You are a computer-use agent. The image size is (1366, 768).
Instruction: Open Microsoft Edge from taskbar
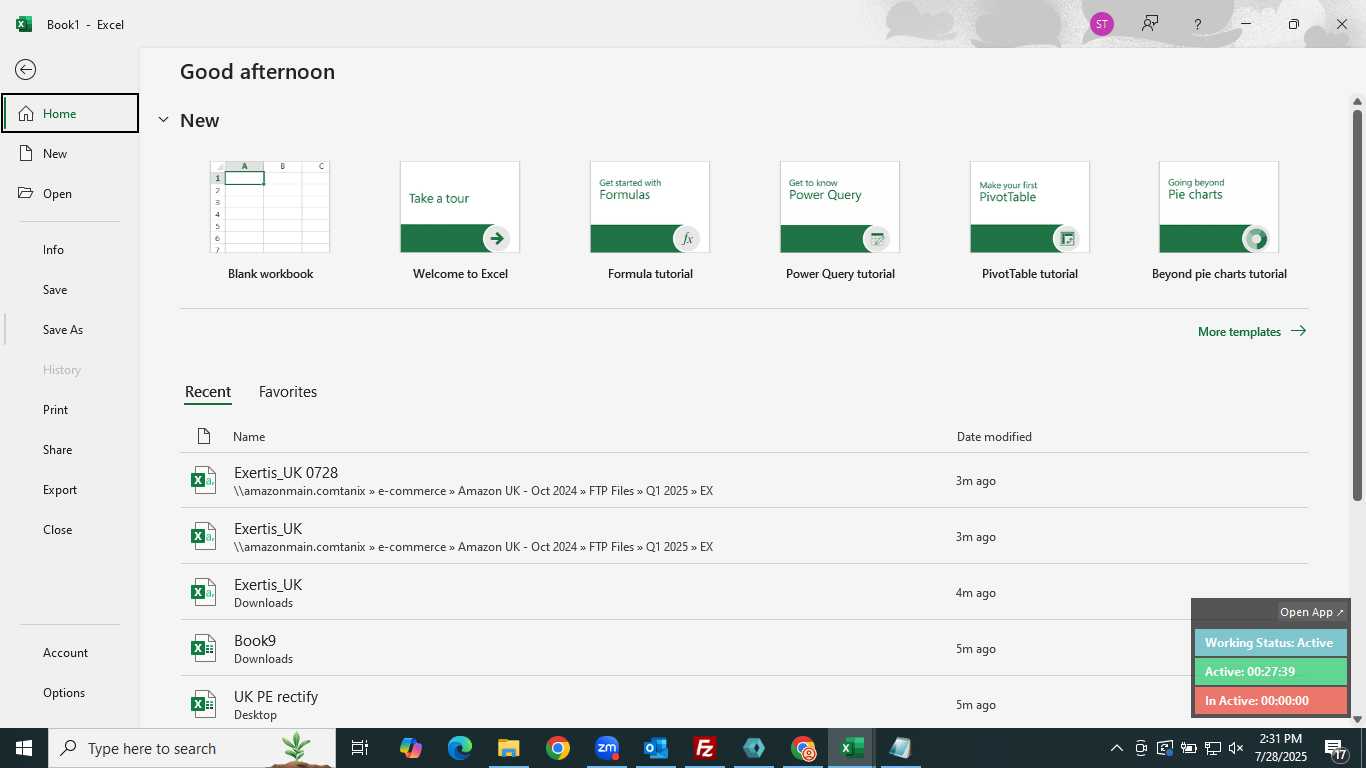click(459, 748)
